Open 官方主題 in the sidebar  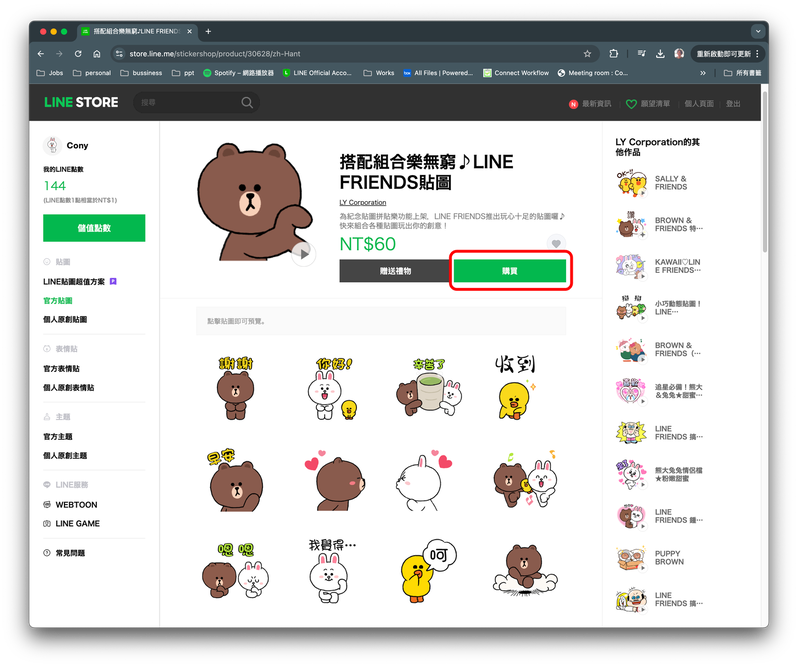58,437
